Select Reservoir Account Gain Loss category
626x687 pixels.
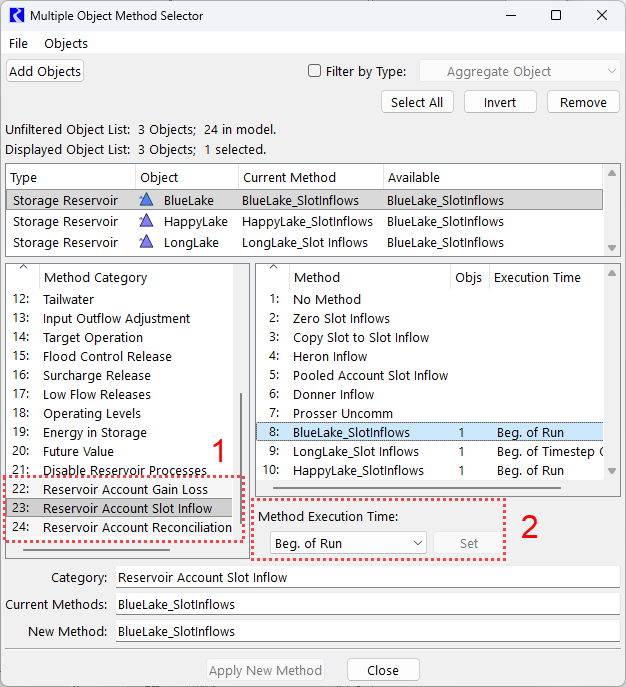pos(125,489)
